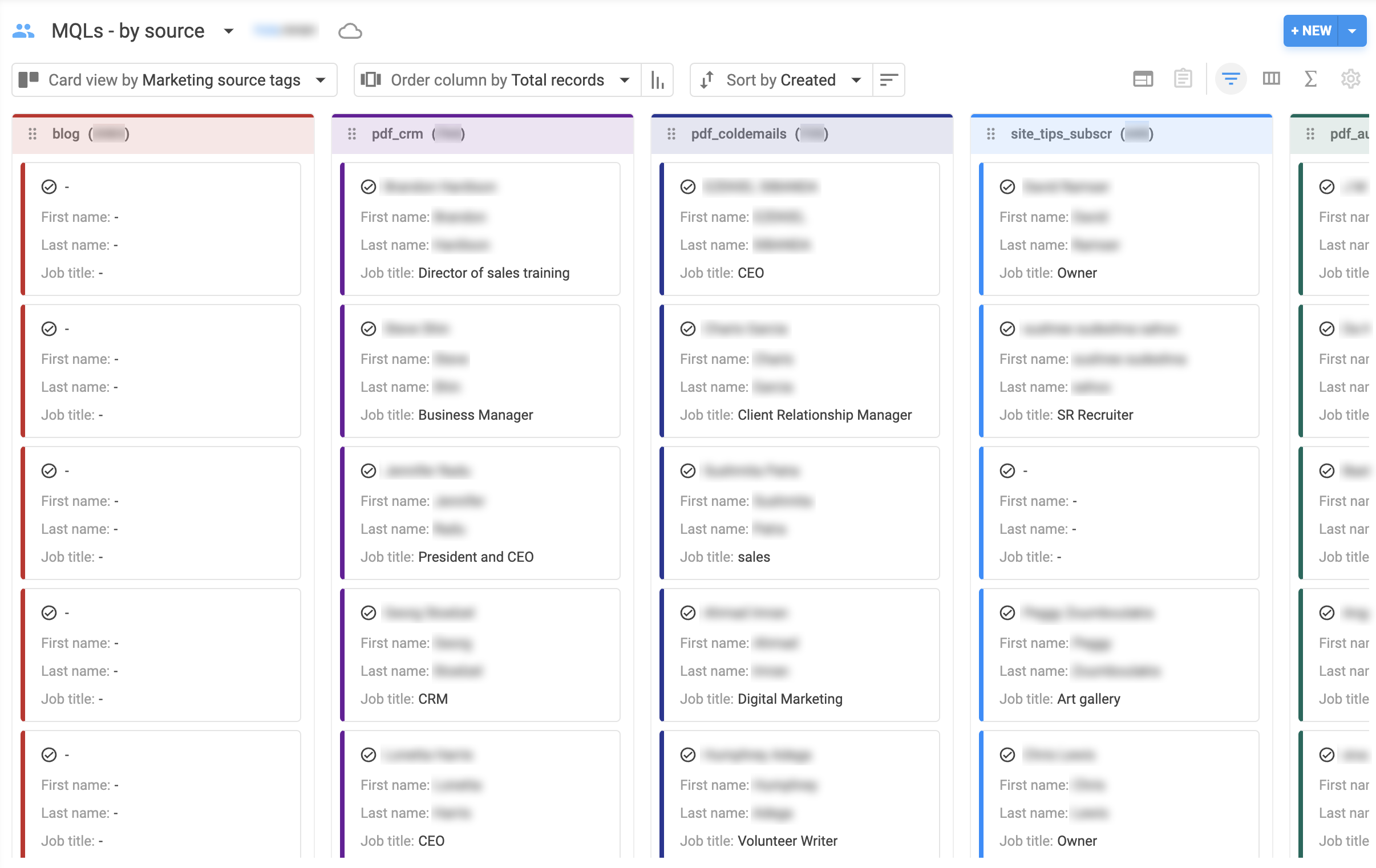Click the sigma/formula icon
The width and height of the screenshot is (1376, 868).
1310,80
